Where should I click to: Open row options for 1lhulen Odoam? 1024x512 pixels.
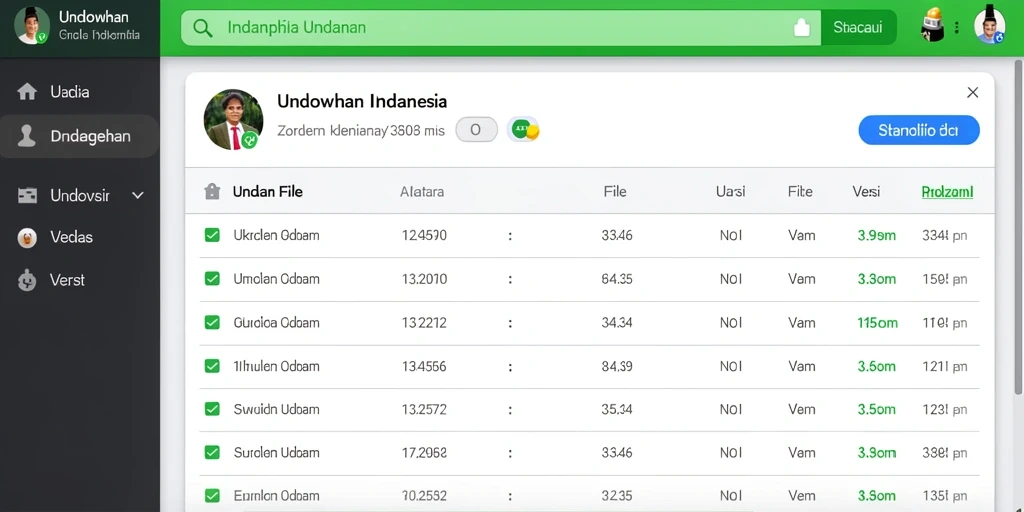[510, 366]
